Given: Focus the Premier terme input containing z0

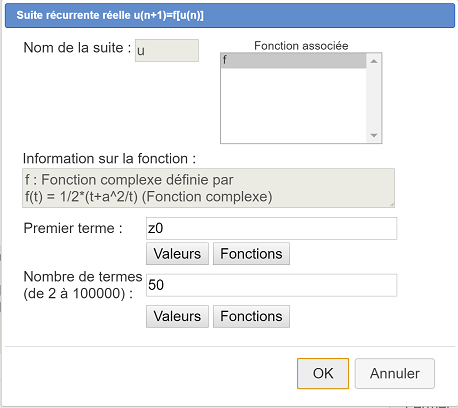Looking at the screenshot, I should point(271,228).
